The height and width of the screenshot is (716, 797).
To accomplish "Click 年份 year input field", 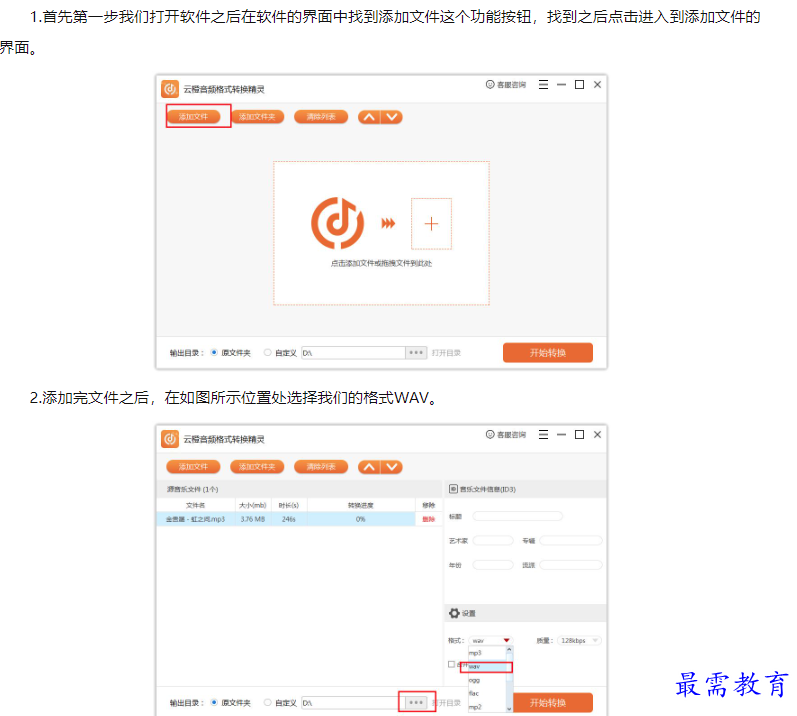I will click(493, 565).
